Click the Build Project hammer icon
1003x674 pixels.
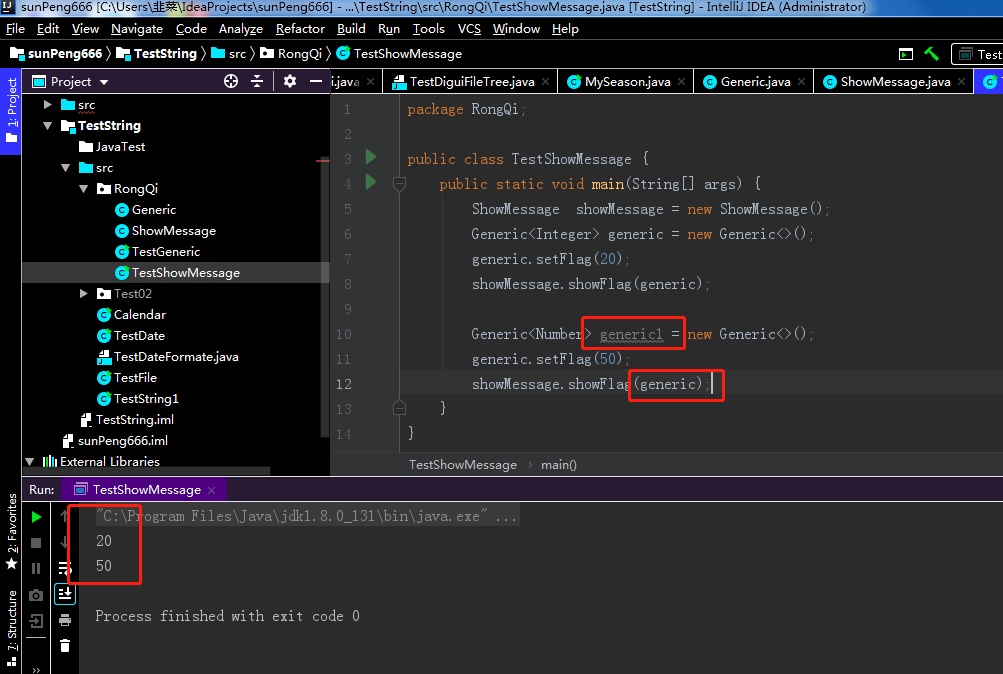tap(931, 54)
